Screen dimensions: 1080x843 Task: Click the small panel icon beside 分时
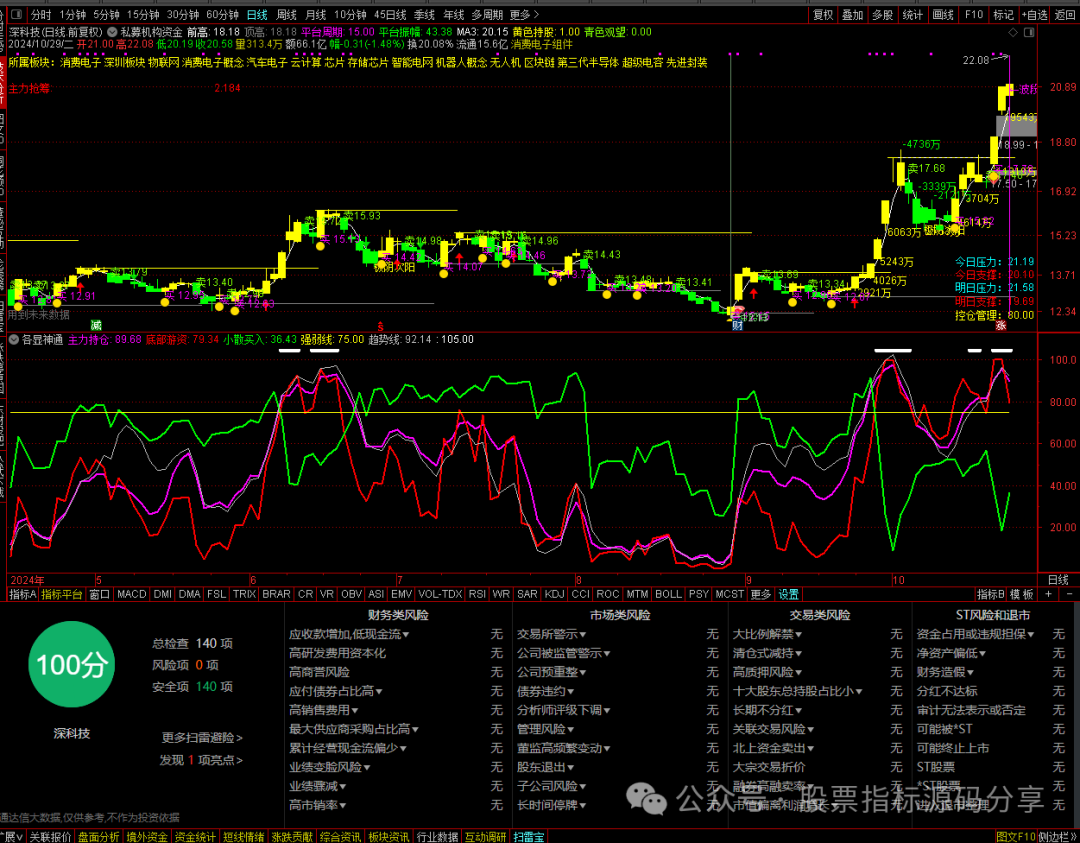[19, 14]
